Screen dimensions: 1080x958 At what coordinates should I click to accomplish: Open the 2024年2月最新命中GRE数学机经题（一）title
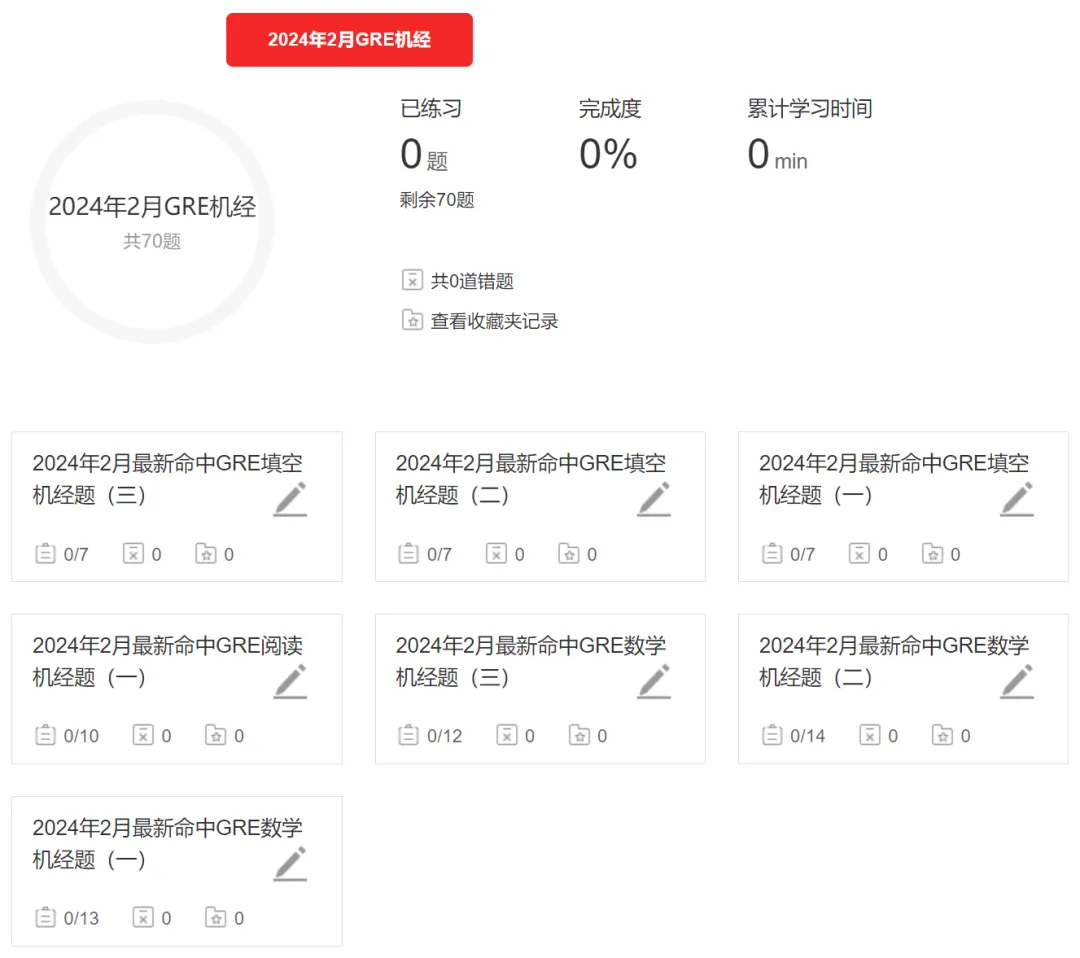tap(167, 843)
